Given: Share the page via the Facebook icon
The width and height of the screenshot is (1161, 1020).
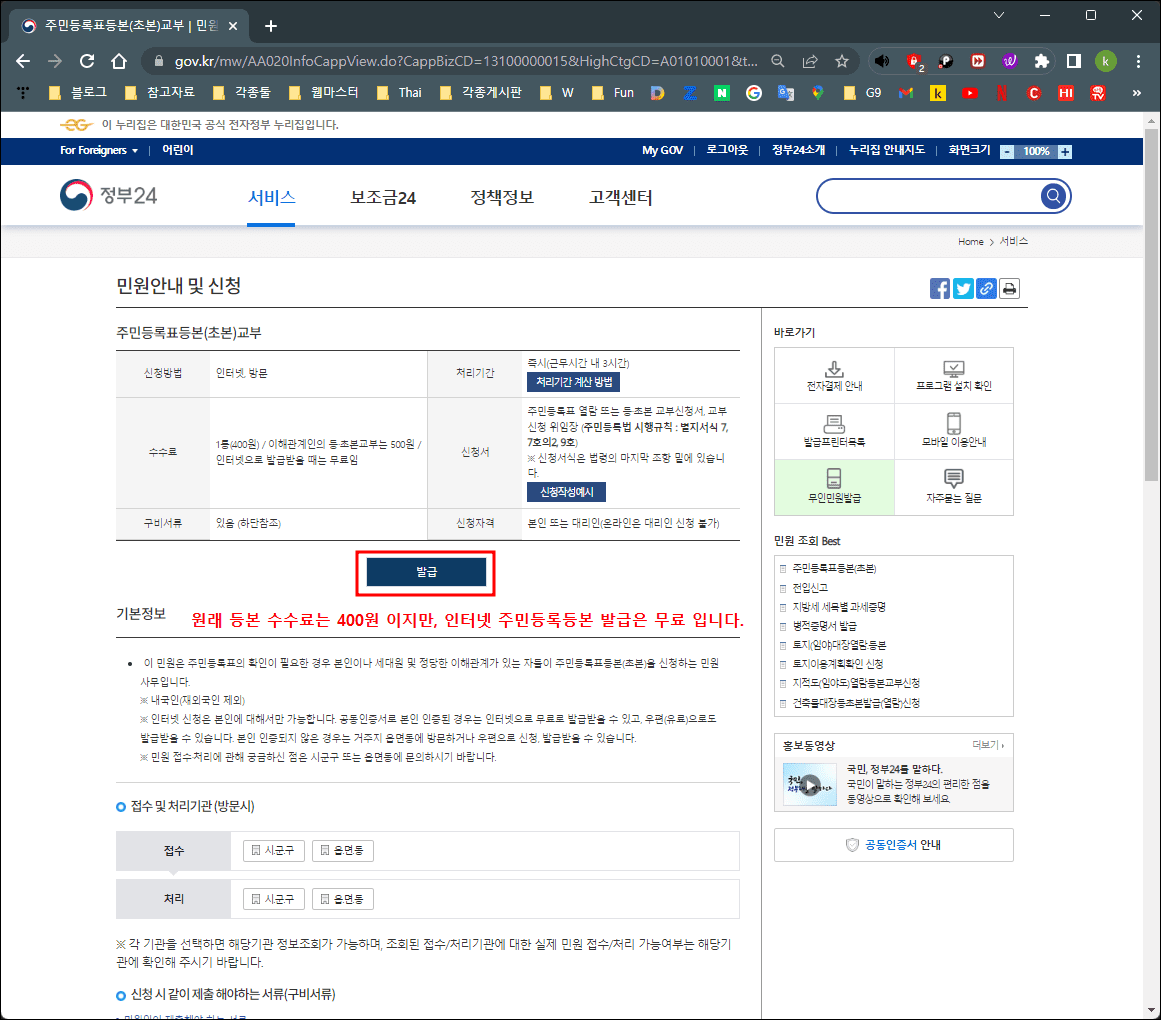Looking at the screenshot, I should [940, 288].
